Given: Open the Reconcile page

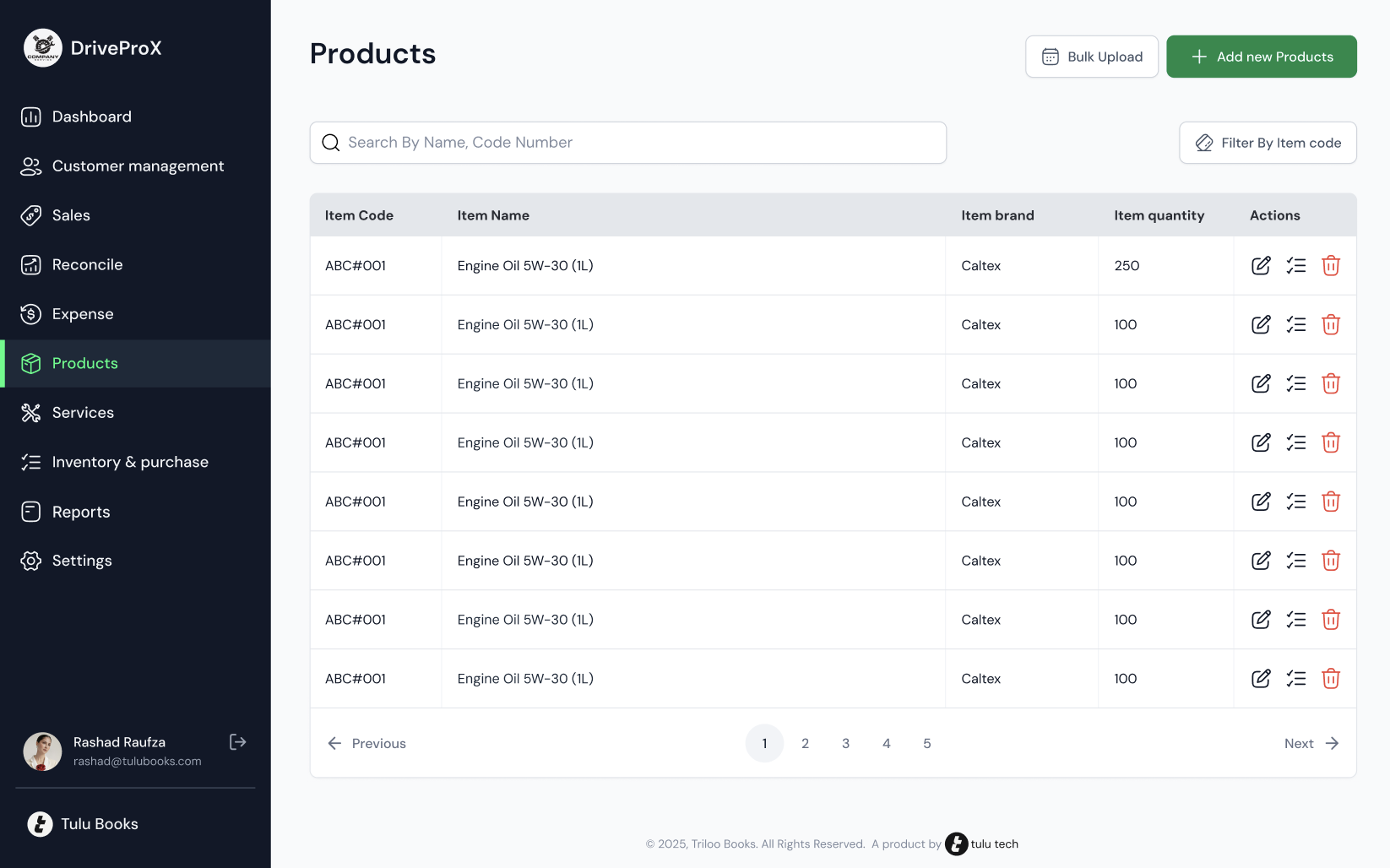Looking at the screenshot, I should (87, 264).
